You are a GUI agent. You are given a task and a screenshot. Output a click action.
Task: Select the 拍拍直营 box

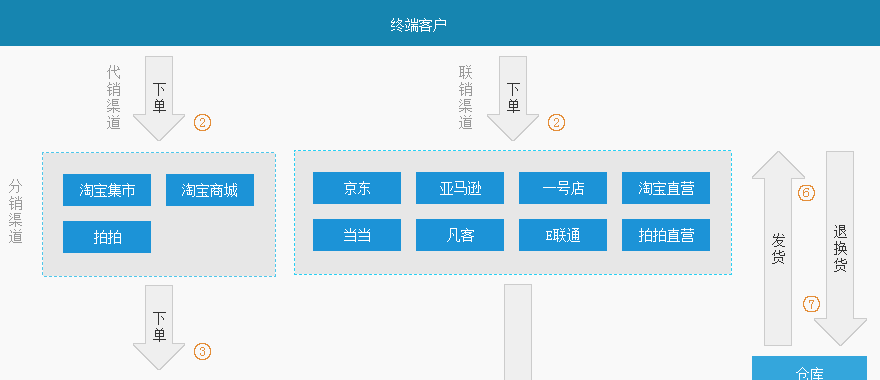(666, 235)
